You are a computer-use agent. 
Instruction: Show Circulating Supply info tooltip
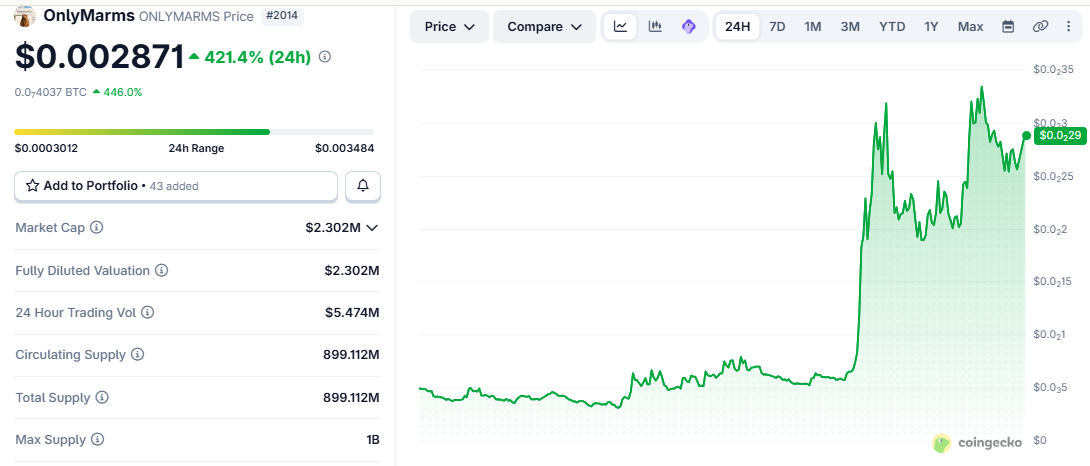tap(138, 355)
